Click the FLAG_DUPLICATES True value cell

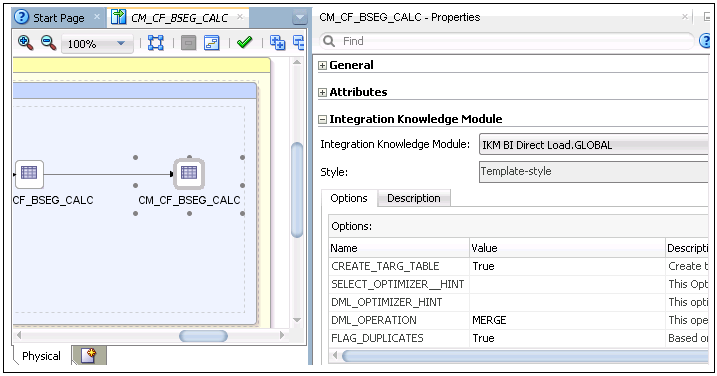(567, 338)
